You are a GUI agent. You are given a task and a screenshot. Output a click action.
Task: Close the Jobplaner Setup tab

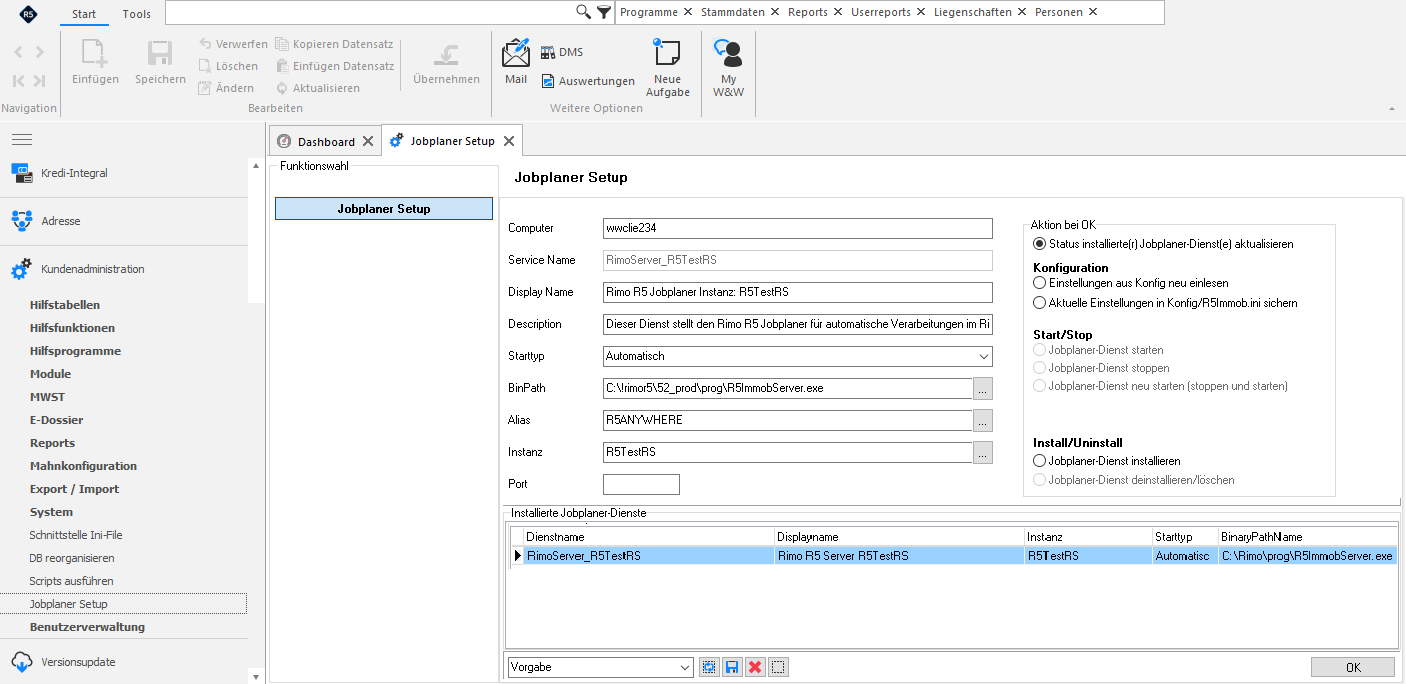(509, 141)
